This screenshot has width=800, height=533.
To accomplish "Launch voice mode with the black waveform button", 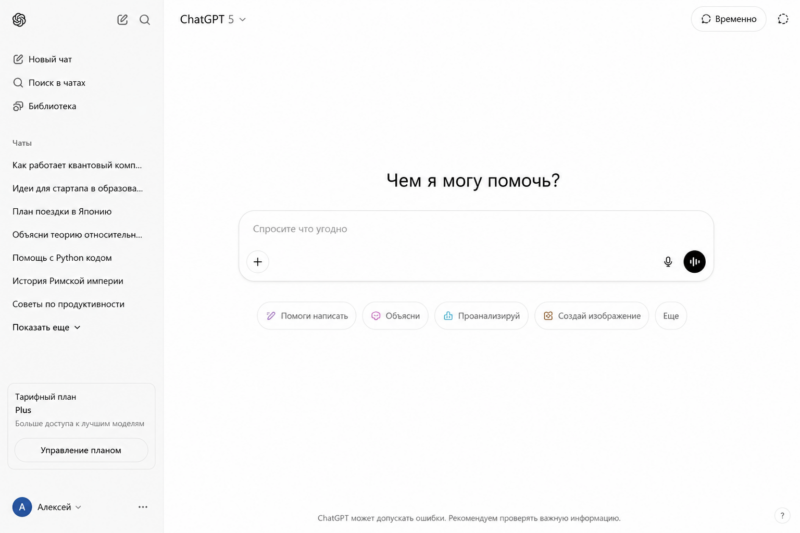I will 694,262.
